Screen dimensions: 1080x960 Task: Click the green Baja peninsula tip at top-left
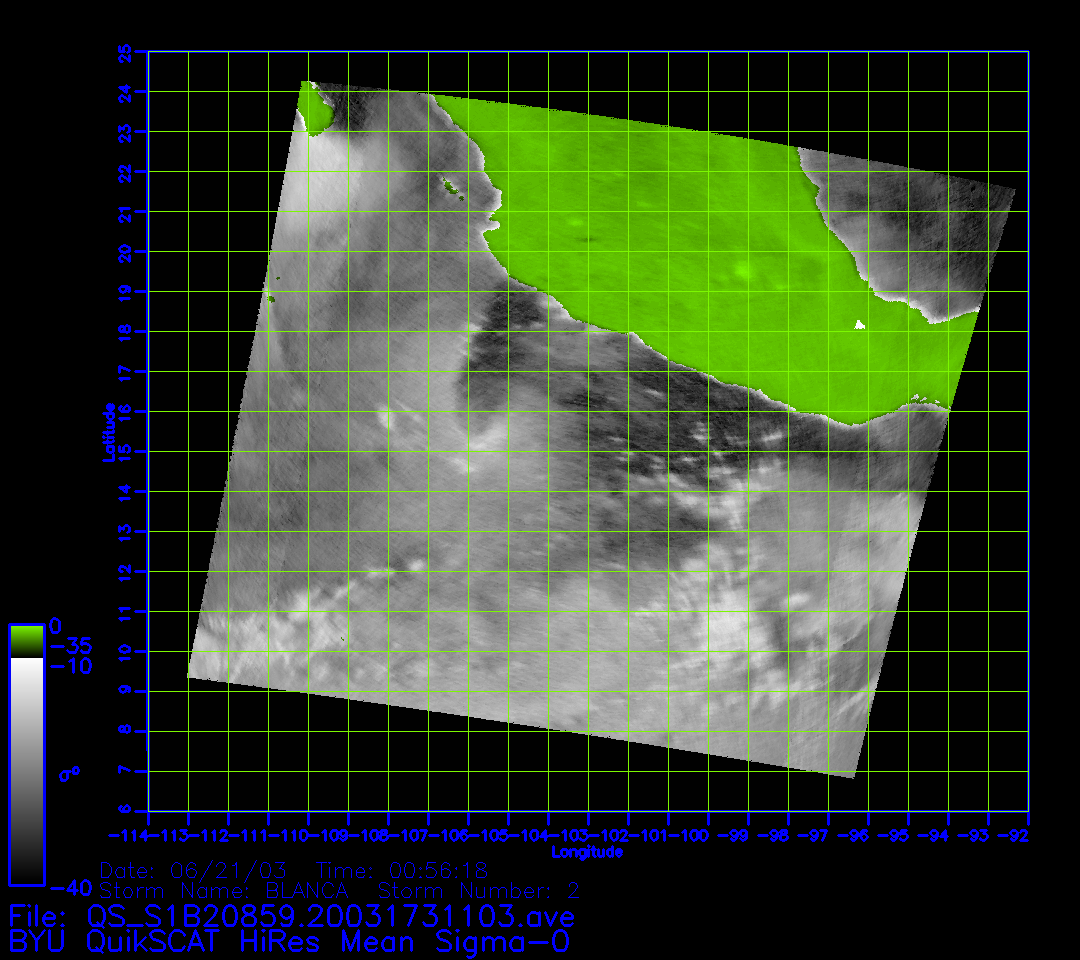point(317,106)
